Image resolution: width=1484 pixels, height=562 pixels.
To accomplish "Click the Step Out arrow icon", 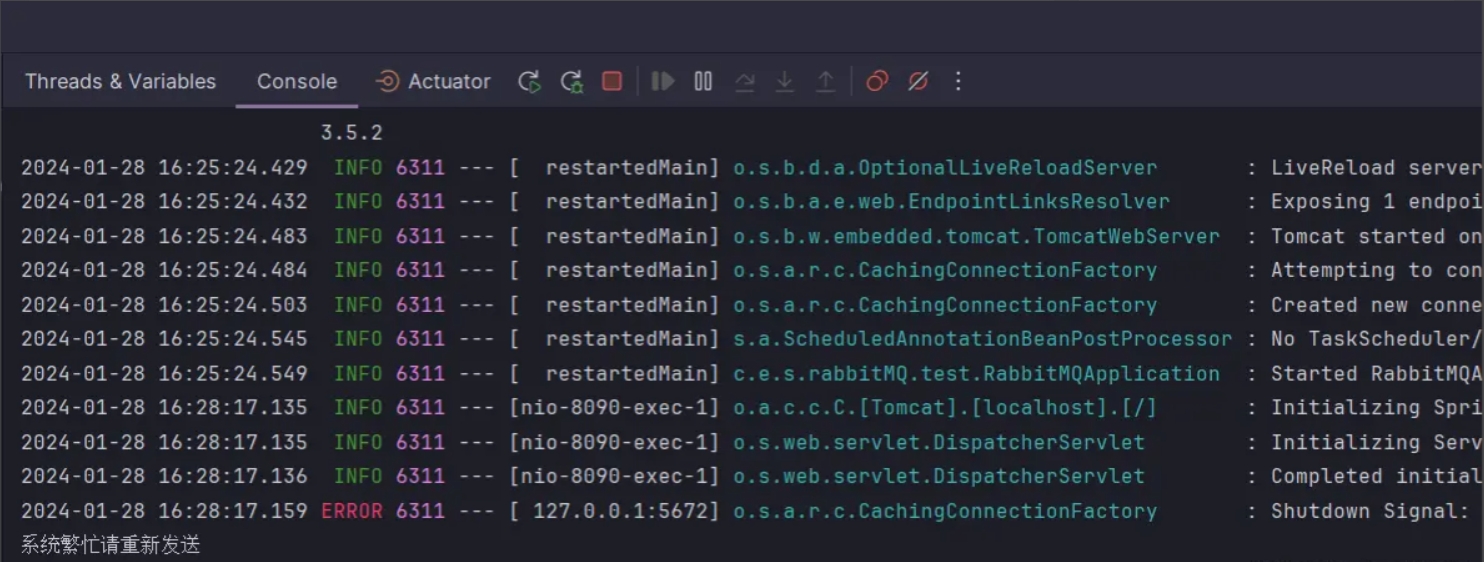I will (x=825, y=82).
